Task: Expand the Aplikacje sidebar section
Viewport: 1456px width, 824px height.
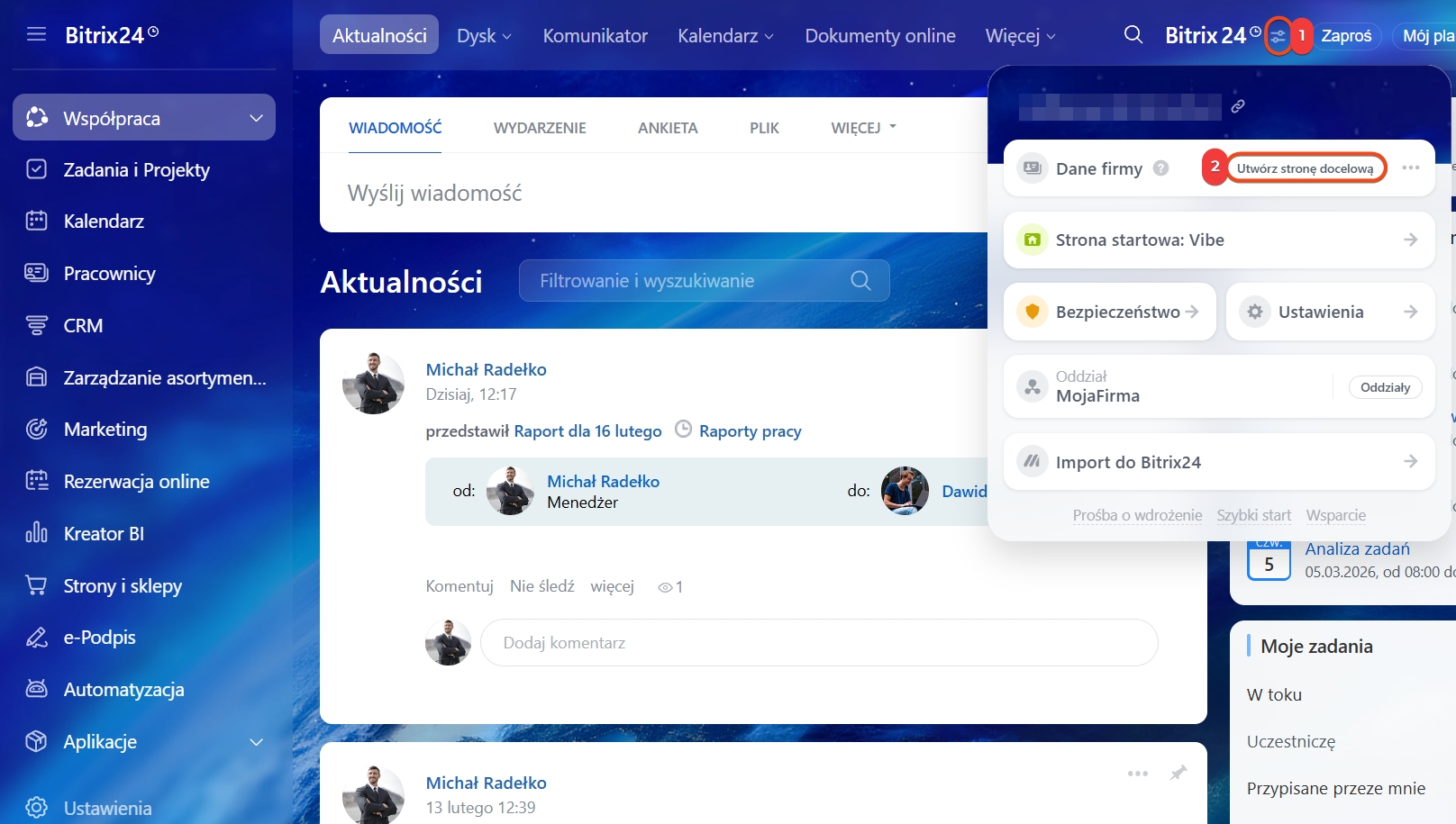Action: (256, 742)
